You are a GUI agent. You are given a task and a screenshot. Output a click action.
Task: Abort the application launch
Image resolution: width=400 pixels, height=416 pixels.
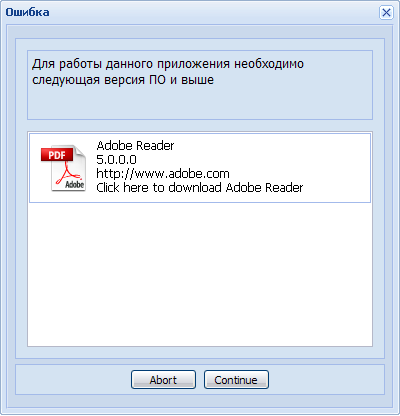point(163,380)
